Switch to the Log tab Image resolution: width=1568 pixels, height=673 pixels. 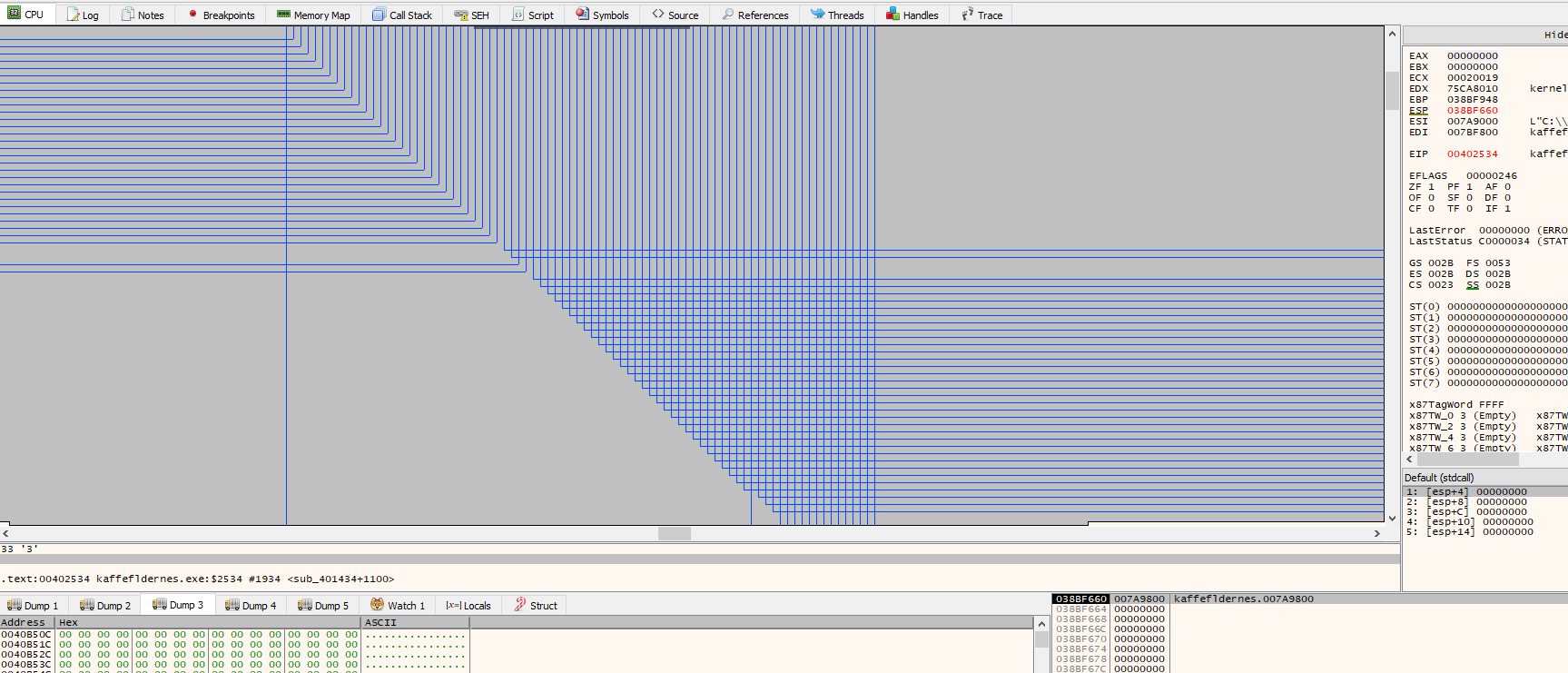[83, 15]
